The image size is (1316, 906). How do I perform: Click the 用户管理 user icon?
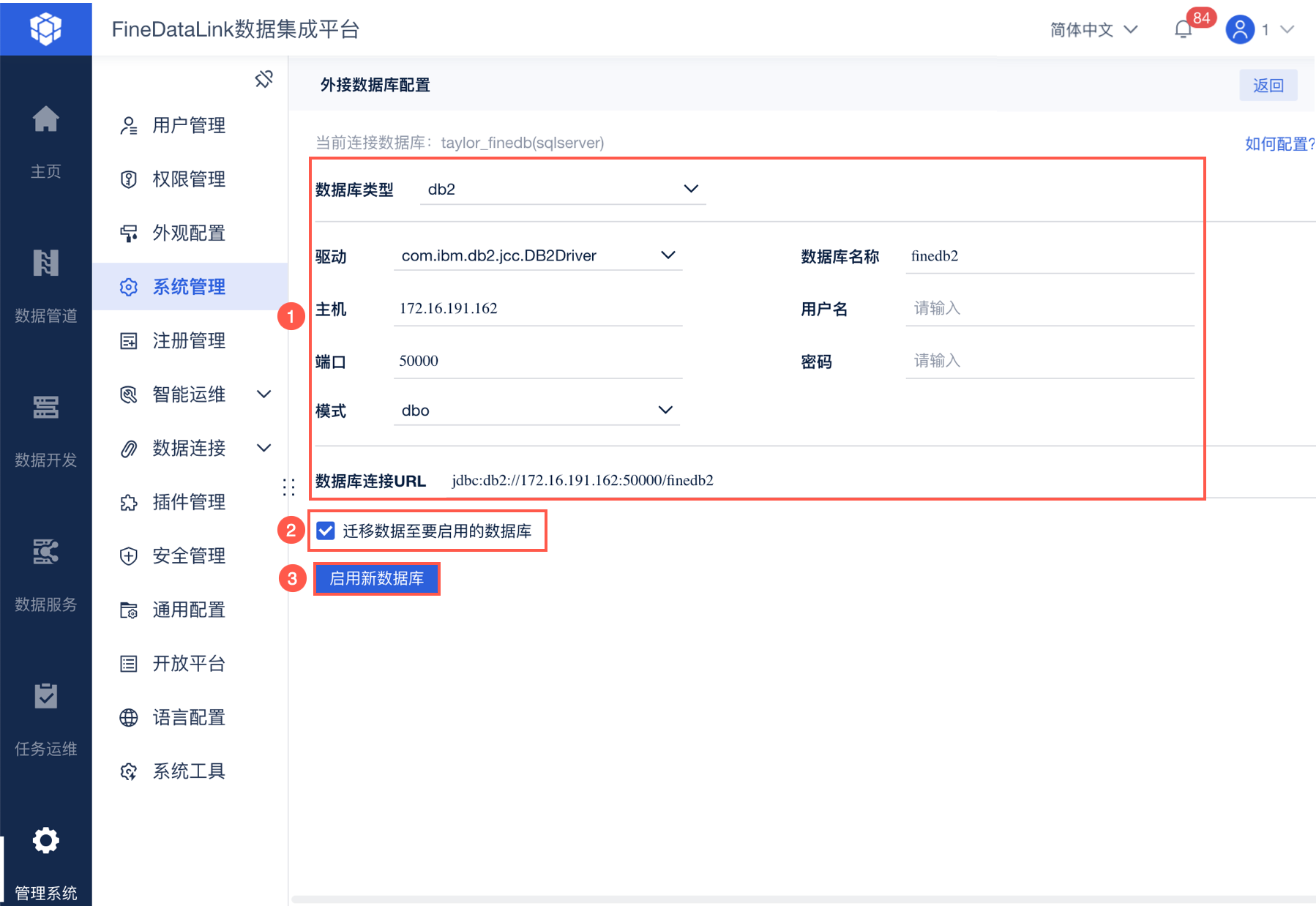[129, 126]
